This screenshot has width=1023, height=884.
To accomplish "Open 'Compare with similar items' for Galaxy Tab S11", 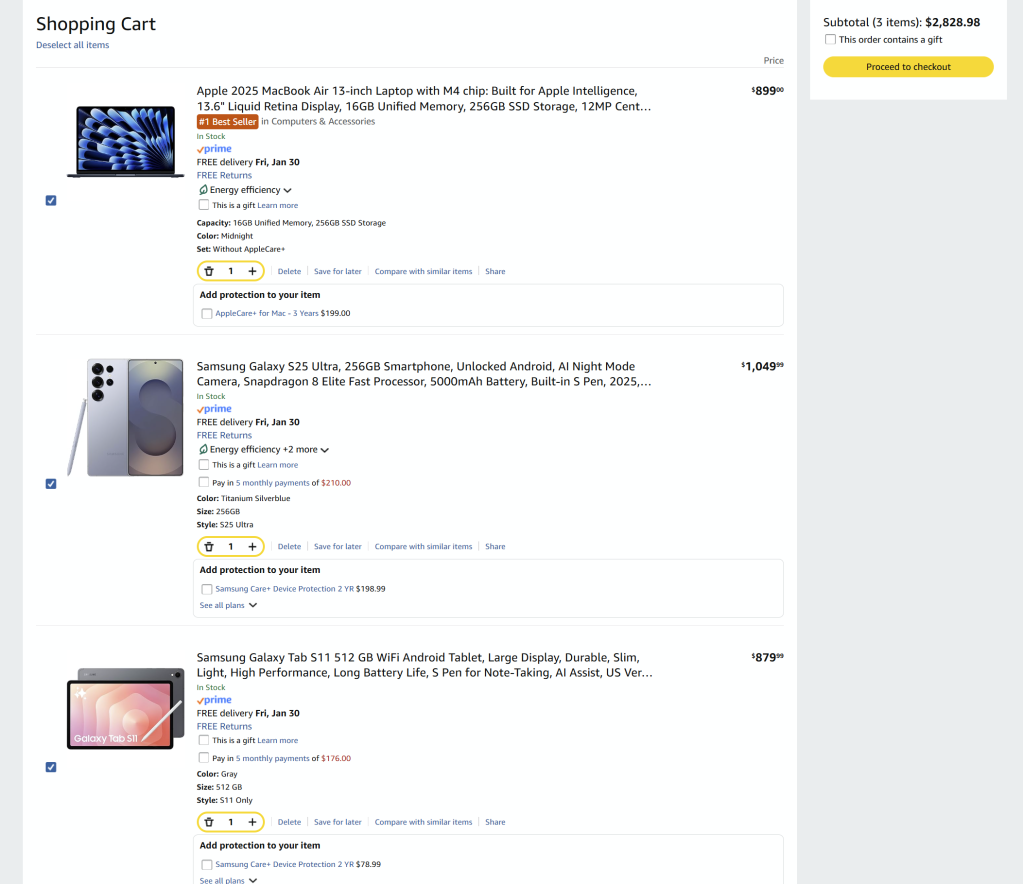I will 423,822.
